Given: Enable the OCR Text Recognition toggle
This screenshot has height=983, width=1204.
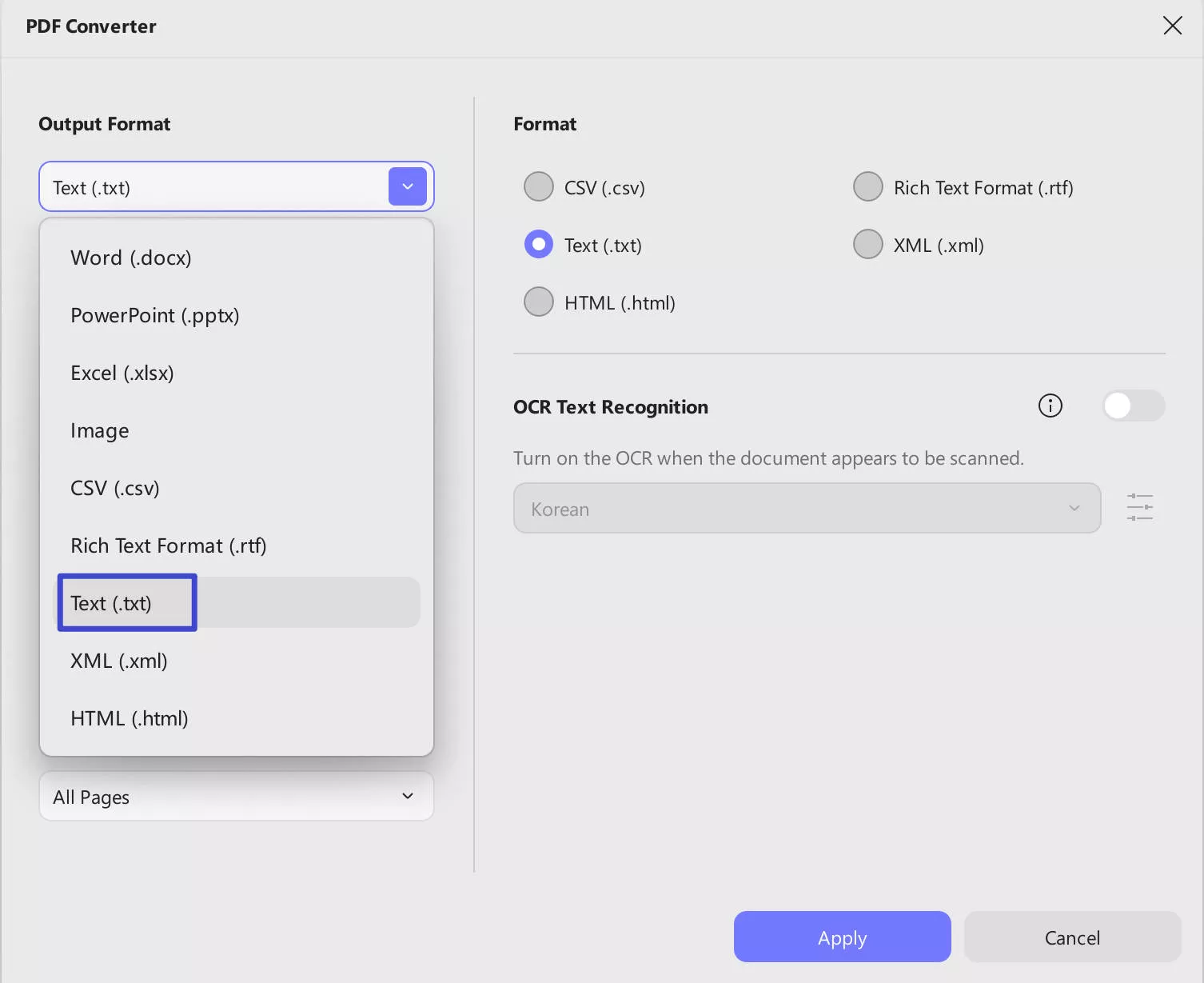Looking at the screenshot, I should click(1132, 406).
